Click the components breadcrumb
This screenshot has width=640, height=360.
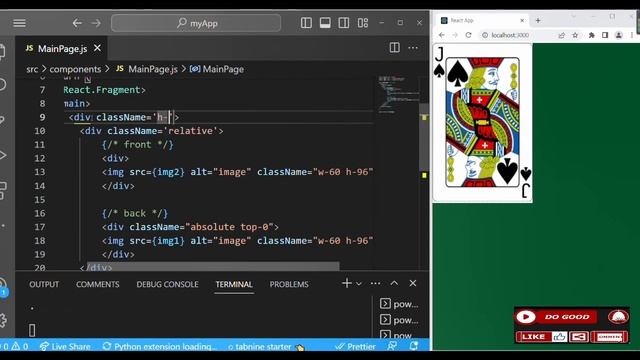(x=75, y=69)
